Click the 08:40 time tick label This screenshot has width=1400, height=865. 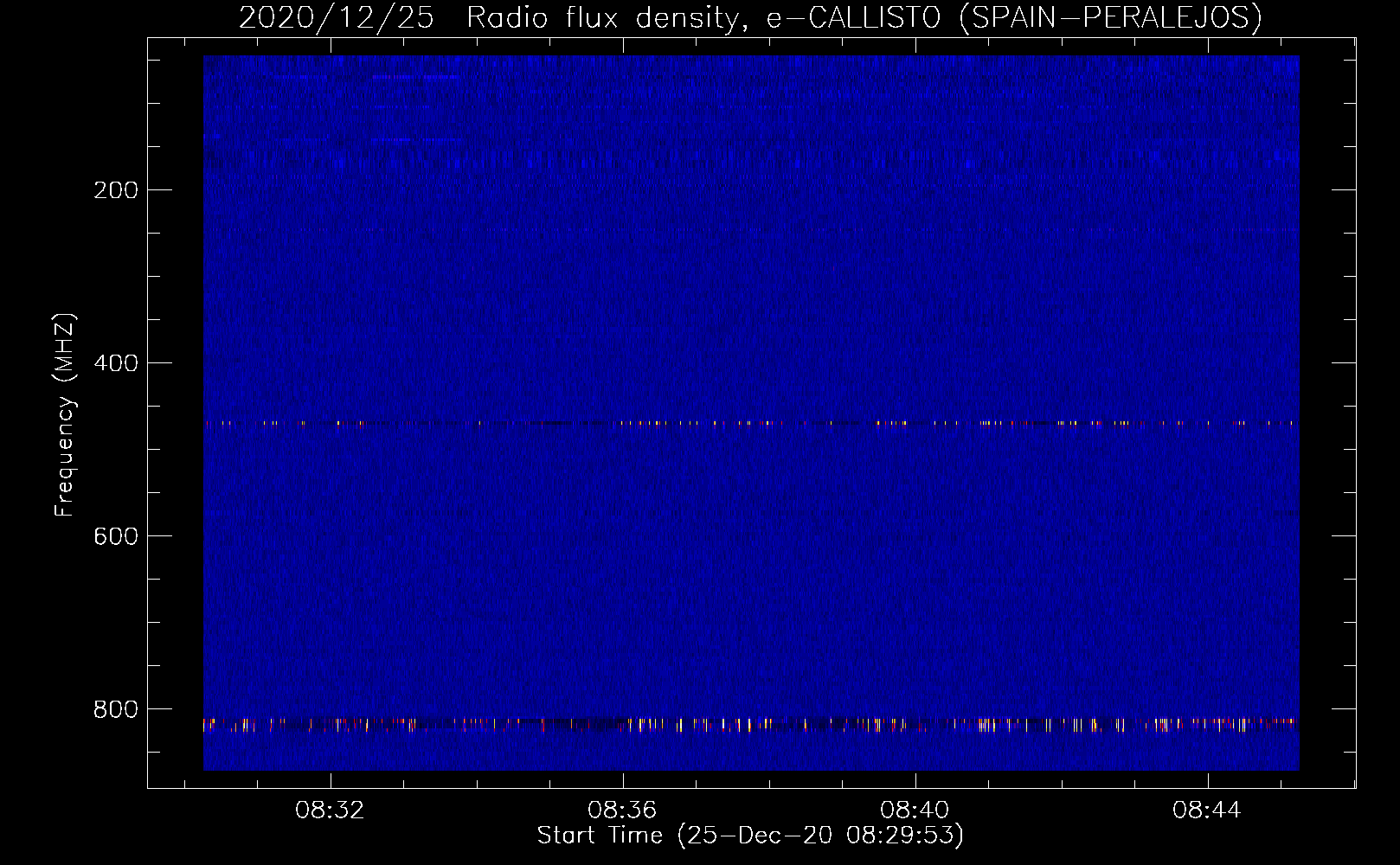(x=915, y=811)
